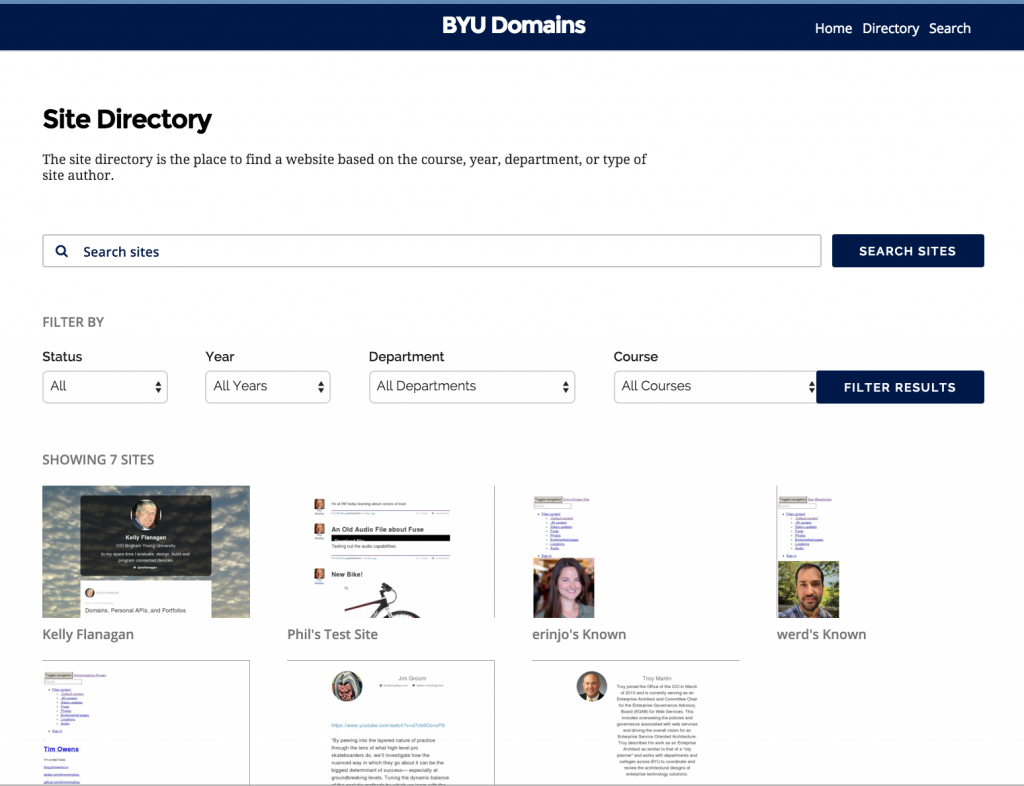Open werd's Known site thumbnail
Screen dimensions: 1024x786
(x=880, y=552)
